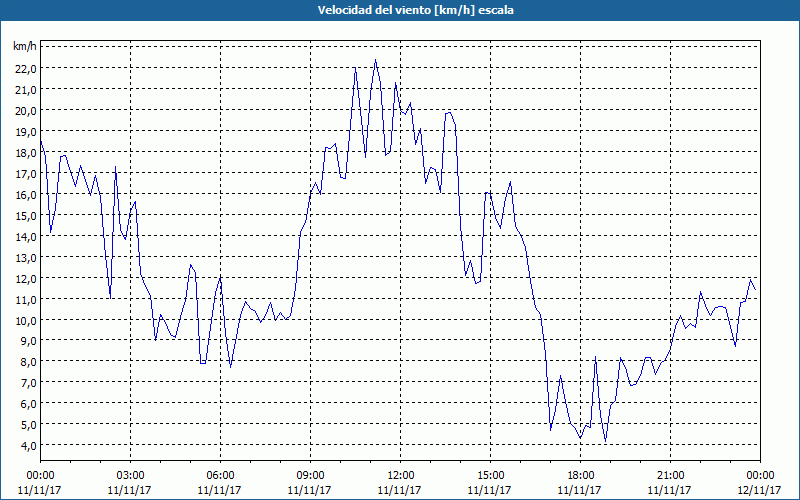
Task: Click the lowest wind speed dip near 19:00
Action: point(606,441)
